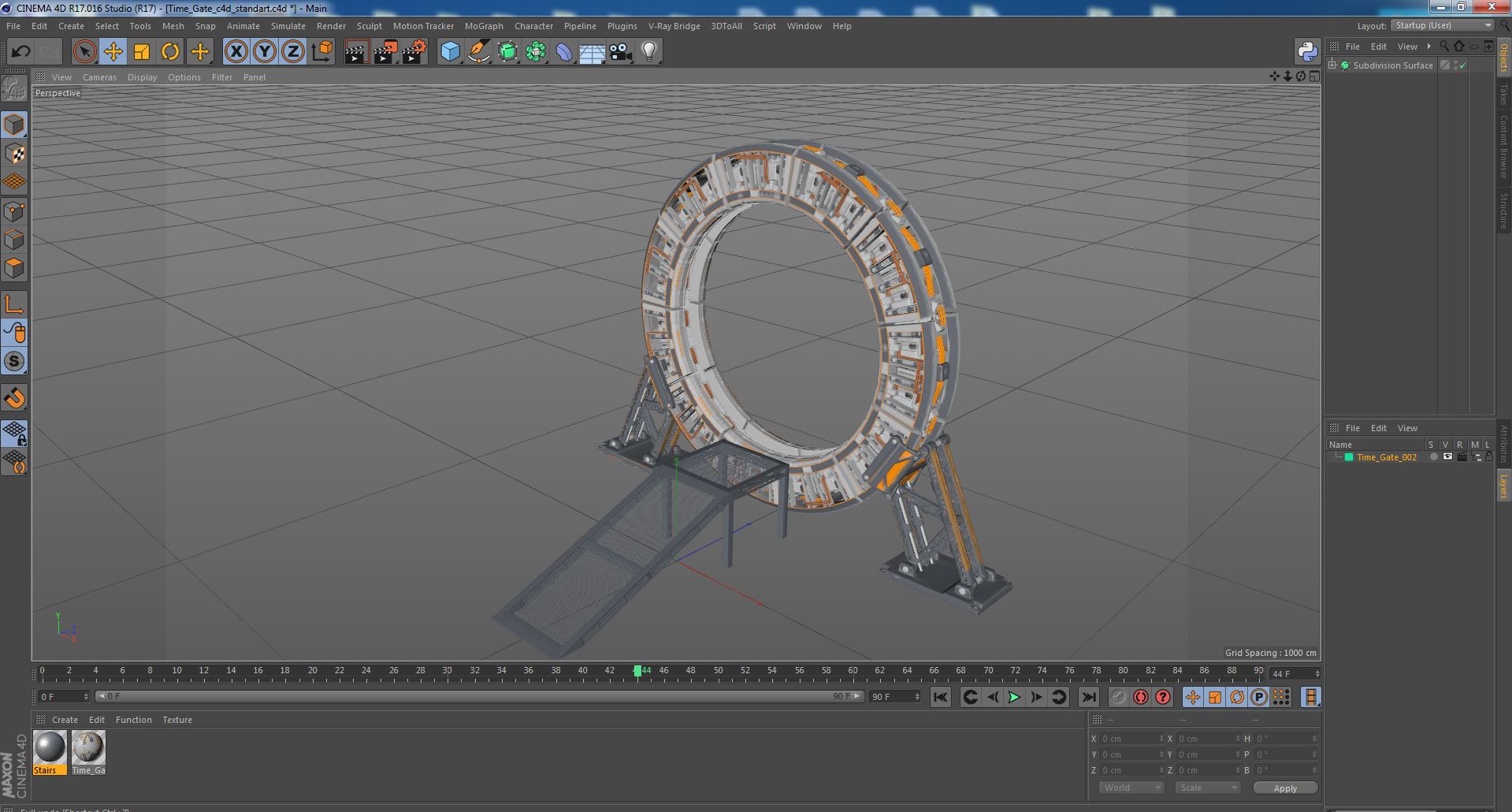The image size is (1512, 812).
Task: Toggle autokeying button
Action: click(1140, 697)
